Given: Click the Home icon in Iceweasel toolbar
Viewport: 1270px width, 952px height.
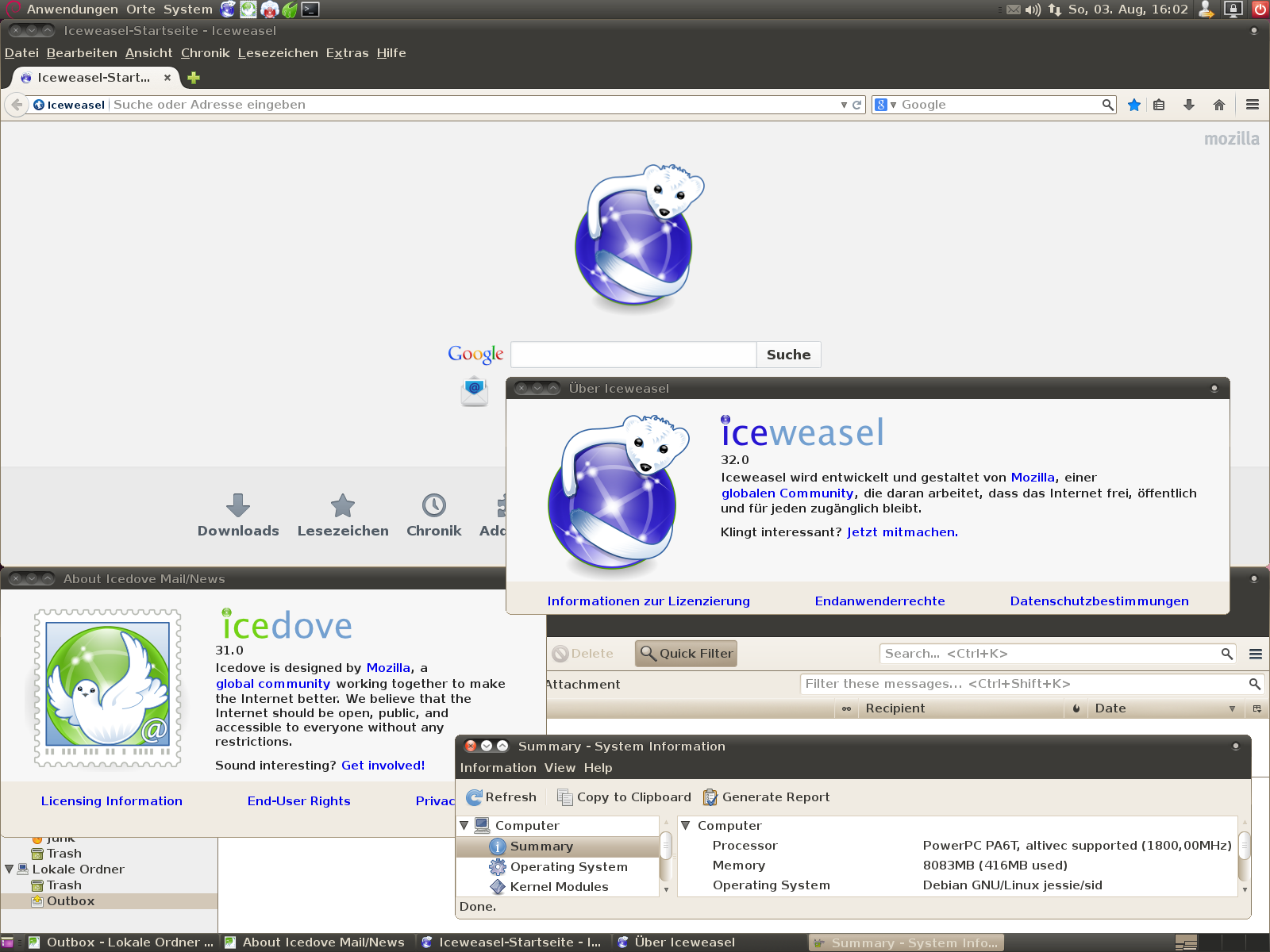Looking at the screenshot, I should pos(1219,105).
